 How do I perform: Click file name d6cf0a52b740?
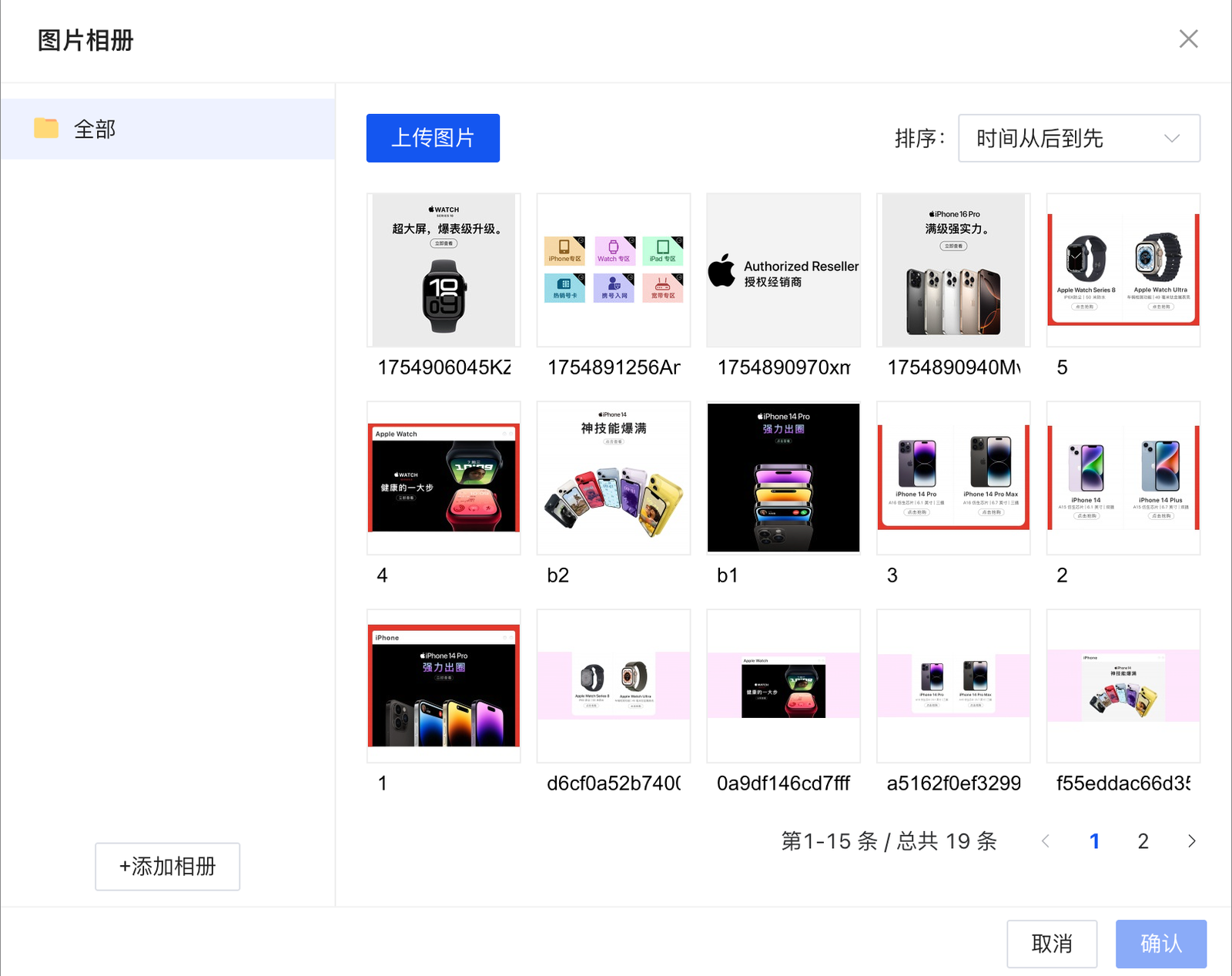pos(614,783)
